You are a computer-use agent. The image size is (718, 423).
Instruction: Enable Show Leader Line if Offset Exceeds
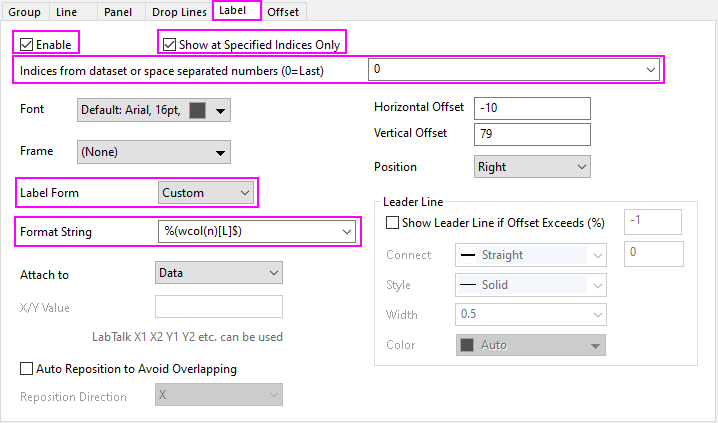[x=392, y=223]
